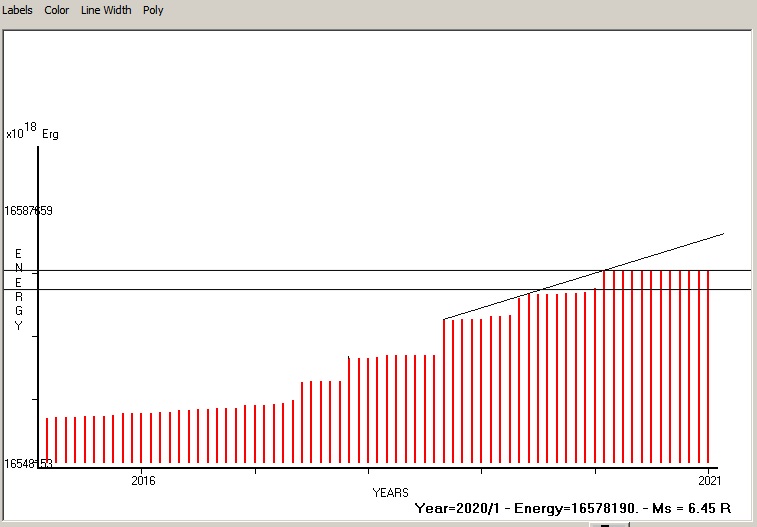757x527 pixels.
Task: Click the rightmost red bar above 2021
Action: pyautogui.click(x=708, y=370)
